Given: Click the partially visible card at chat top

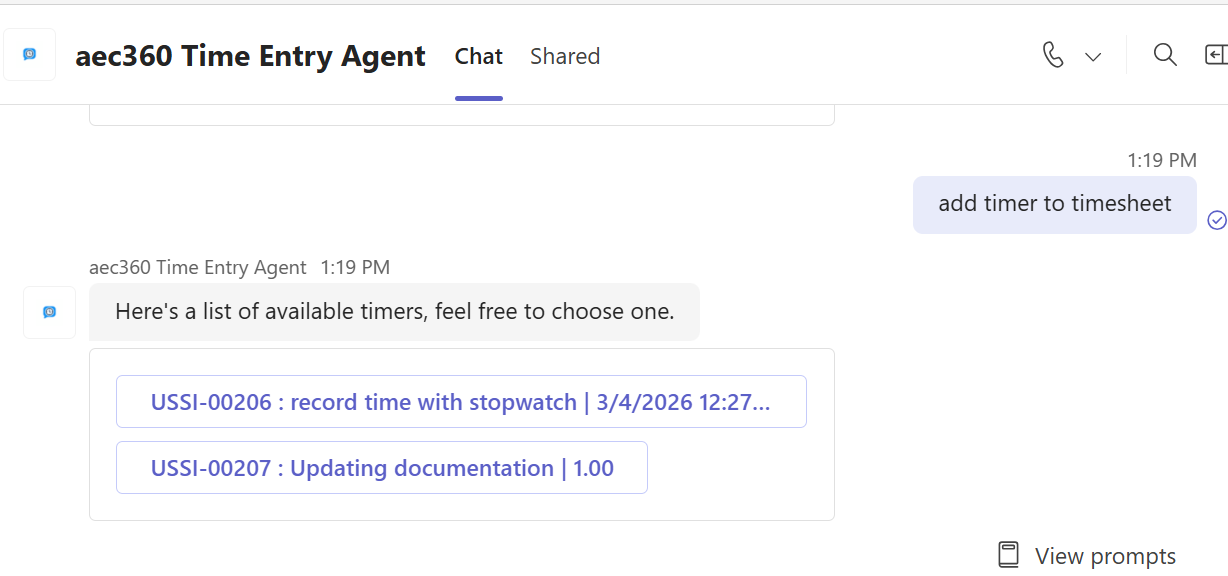Looking at the screenshot, I should point(461,115).
